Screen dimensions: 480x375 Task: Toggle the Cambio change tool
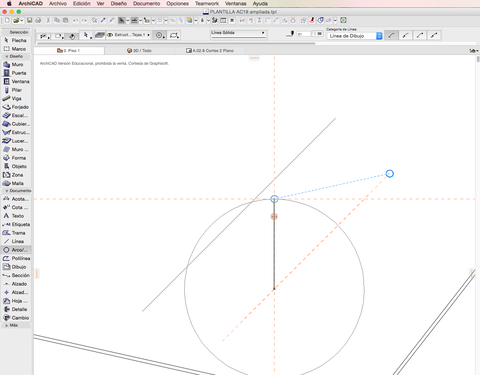(16, 318)
